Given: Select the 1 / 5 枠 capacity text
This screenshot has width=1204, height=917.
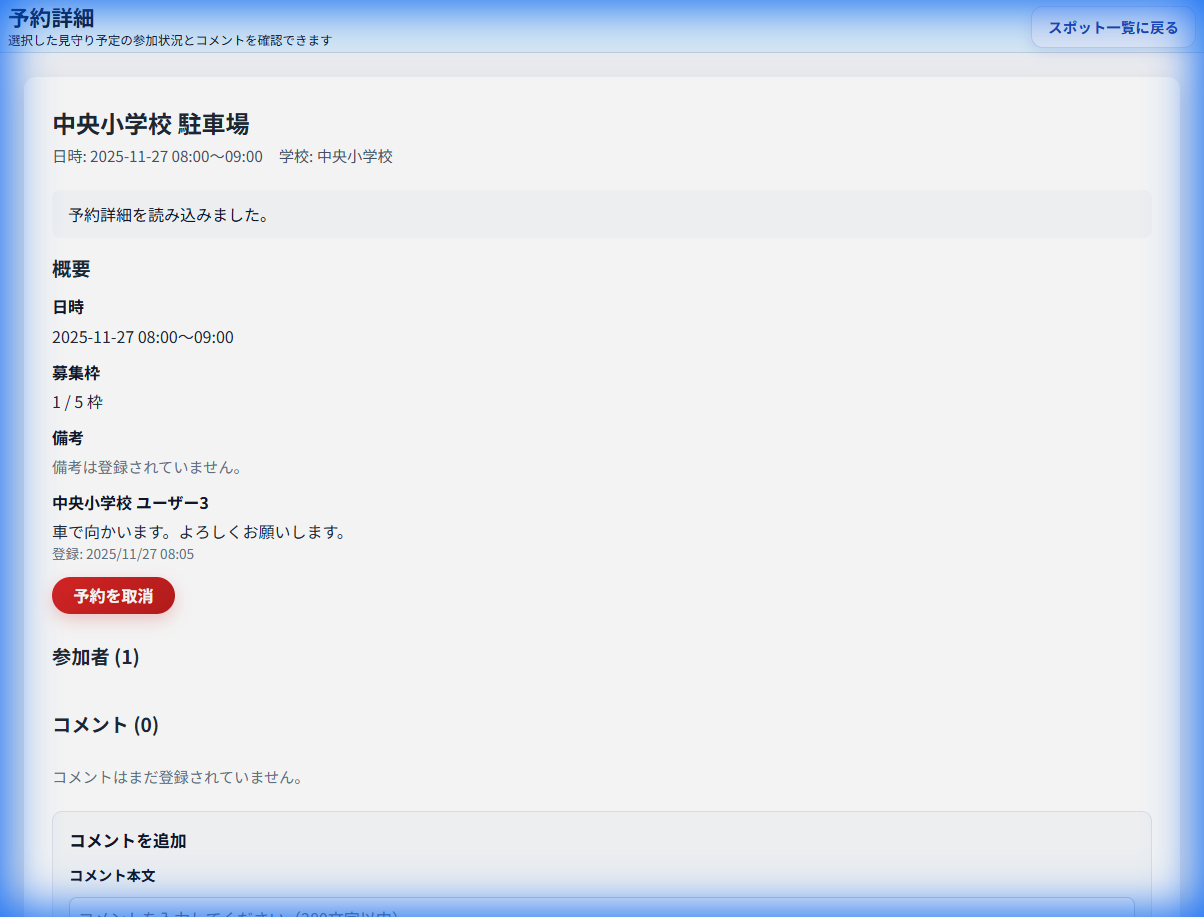Looking at the screenshot, I should pyautogui.click(x=75, y=402).
